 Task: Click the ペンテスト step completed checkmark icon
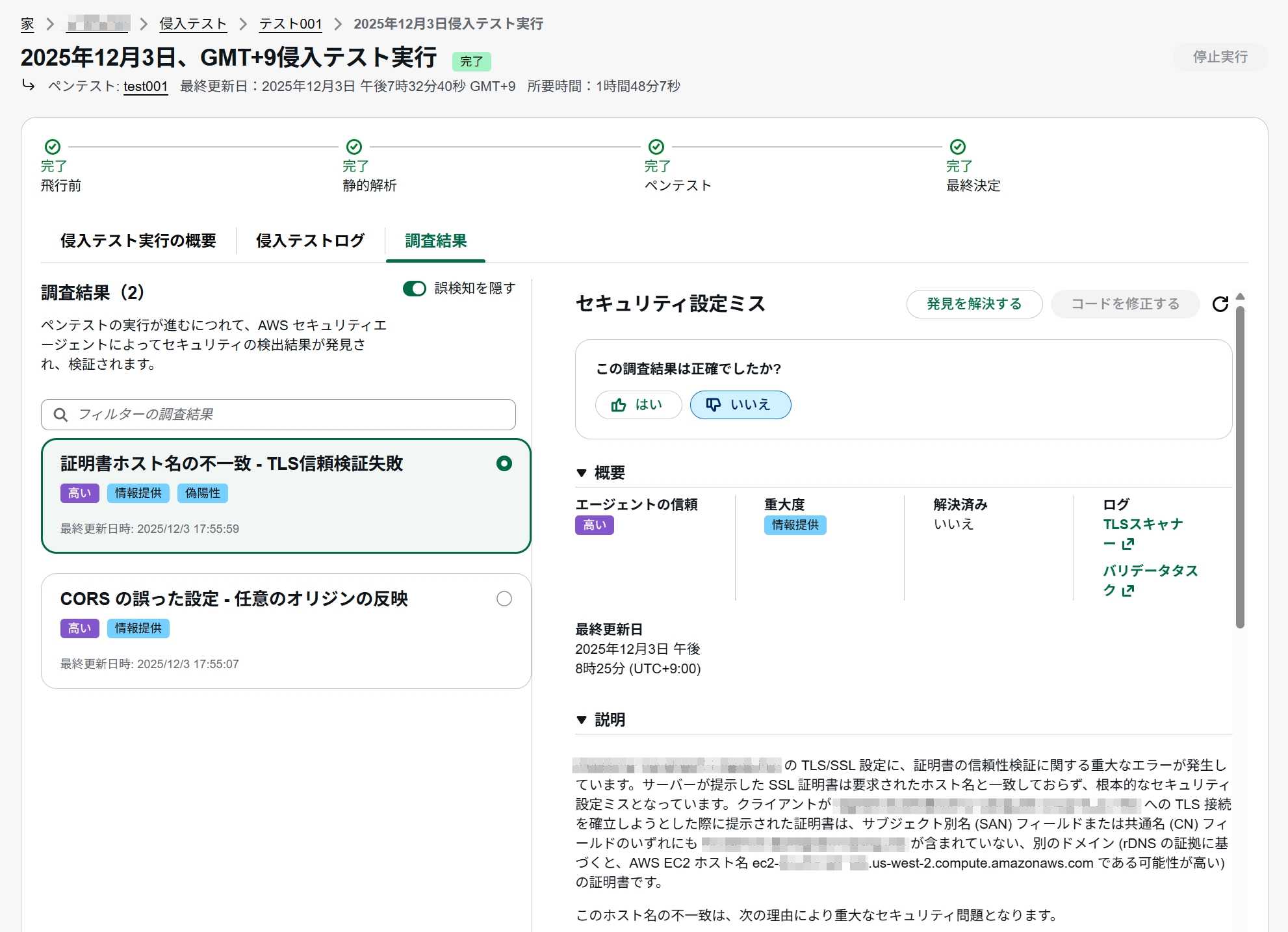656,146
